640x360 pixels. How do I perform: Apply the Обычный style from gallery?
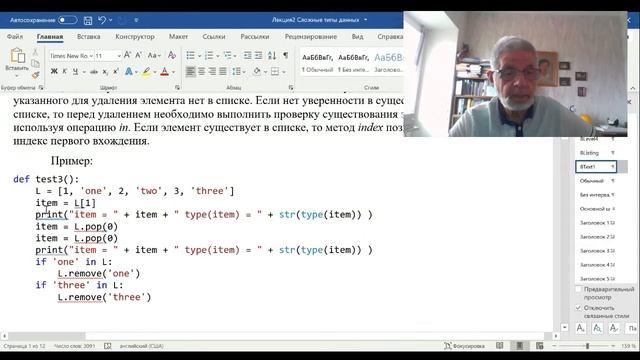point(317,63)
